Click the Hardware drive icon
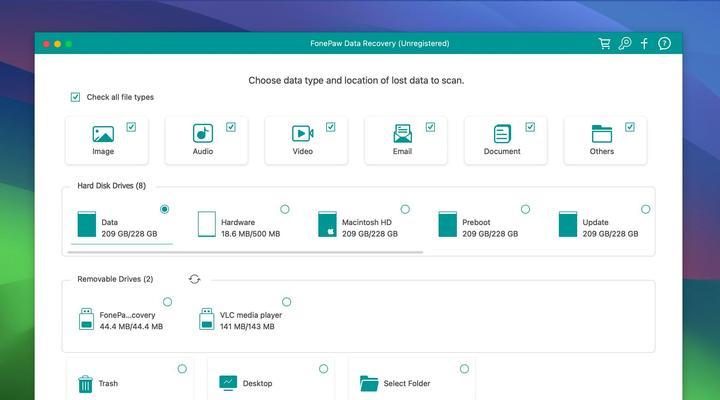720x400 pixels. pos(207,224)
